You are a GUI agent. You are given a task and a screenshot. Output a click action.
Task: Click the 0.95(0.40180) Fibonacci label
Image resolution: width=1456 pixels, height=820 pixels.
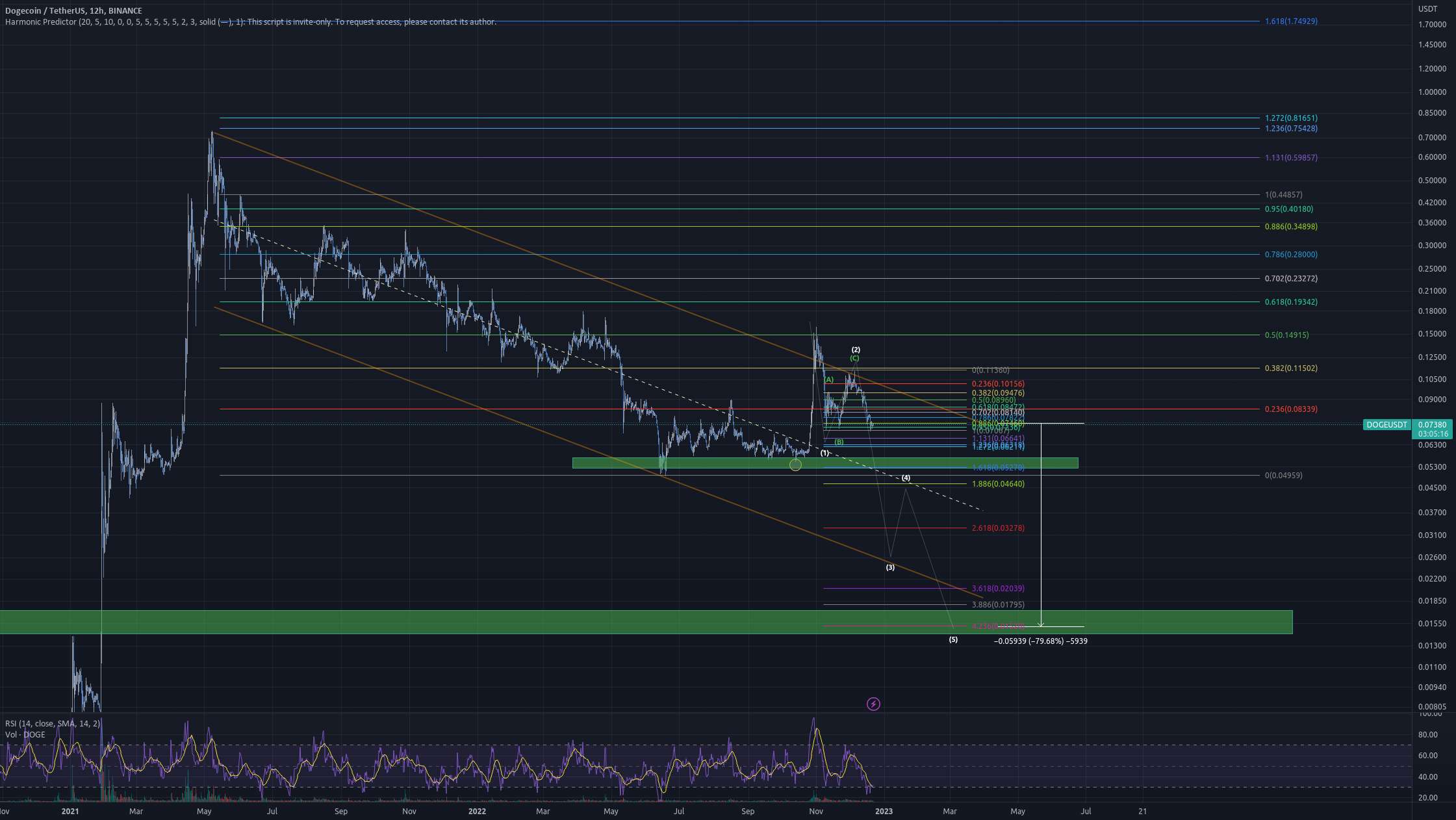pyautogui.click(x=1288, y=209)
